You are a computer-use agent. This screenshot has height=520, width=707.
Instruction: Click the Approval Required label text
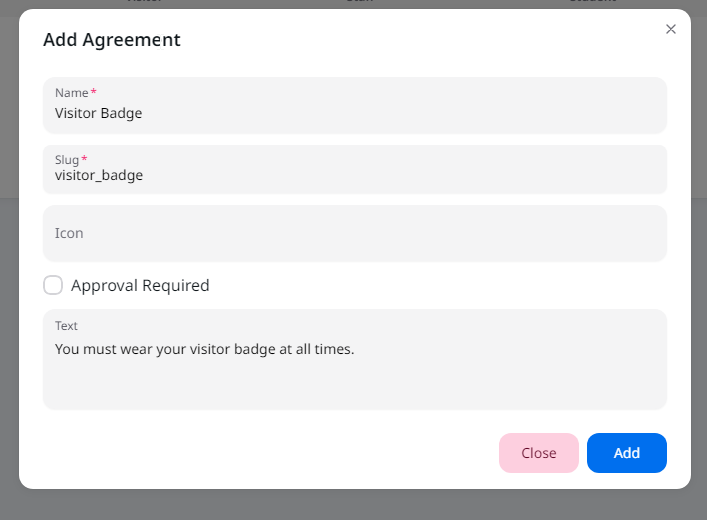pyautogui.click(x=140, y=285)
